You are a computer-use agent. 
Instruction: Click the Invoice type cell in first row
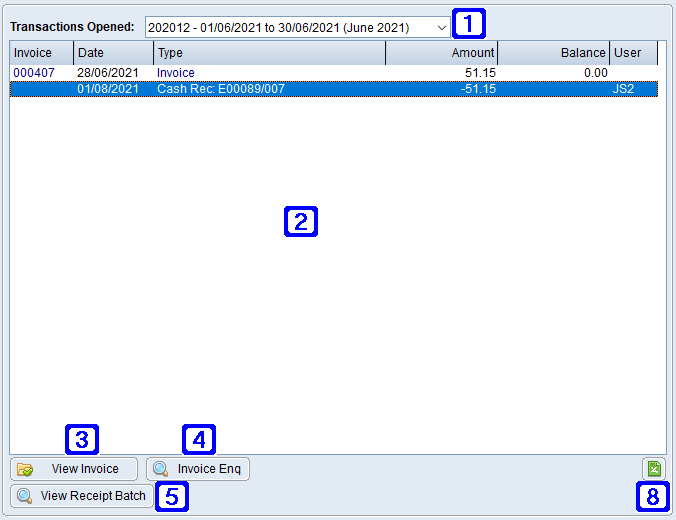click(176, 73)
